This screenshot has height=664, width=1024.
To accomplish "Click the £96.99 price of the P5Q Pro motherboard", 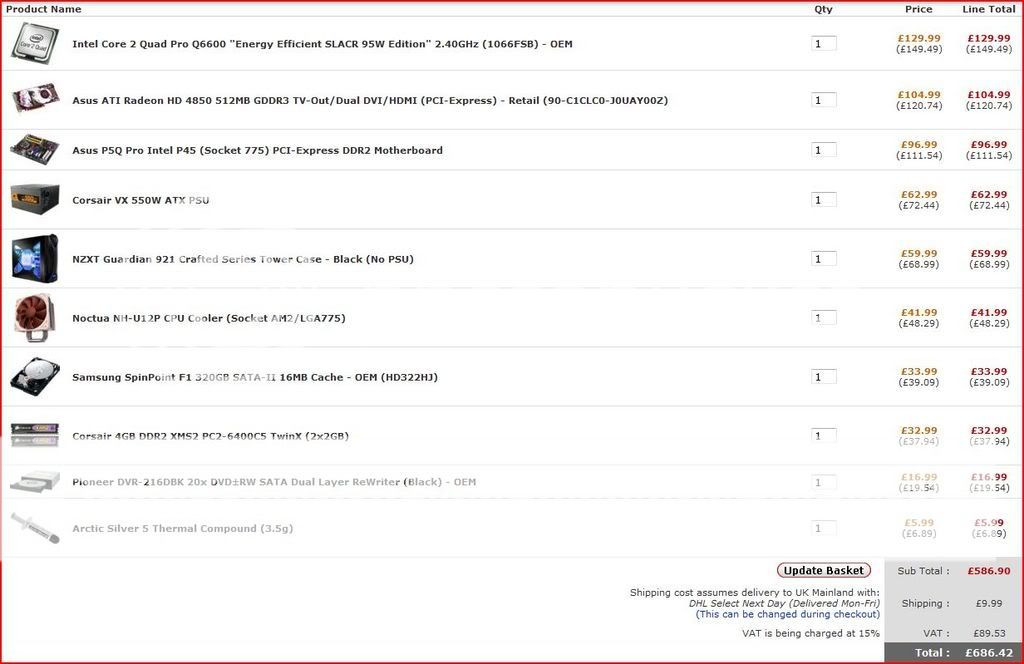I will point(919,145).
